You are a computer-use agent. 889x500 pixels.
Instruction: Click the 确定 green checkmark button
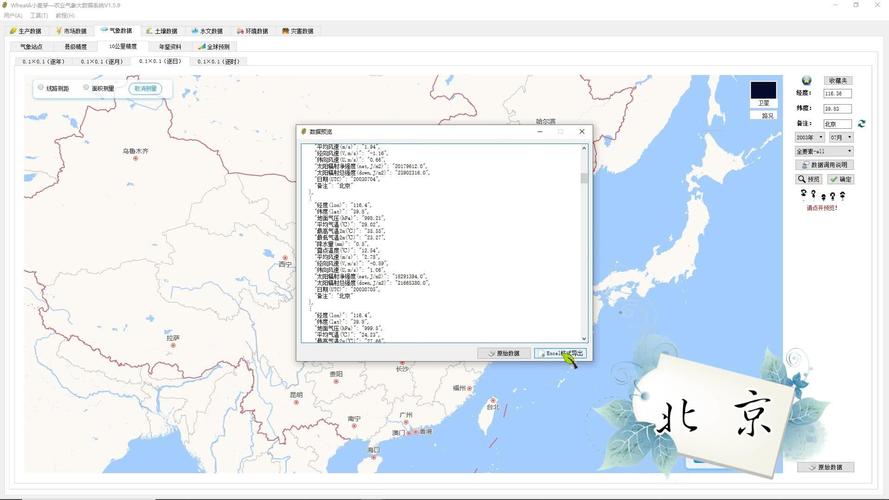pos(840,179)
